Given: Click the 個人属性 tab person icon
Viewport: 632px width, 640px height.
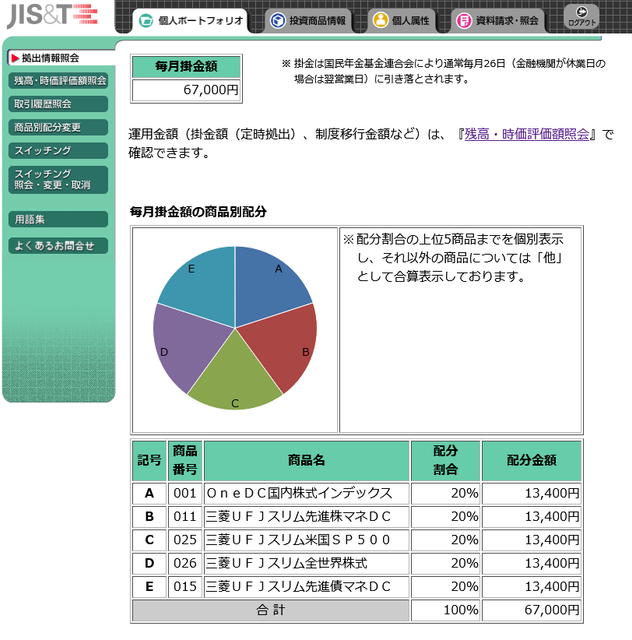Looking at the screenshot, I should pos(380,20).
